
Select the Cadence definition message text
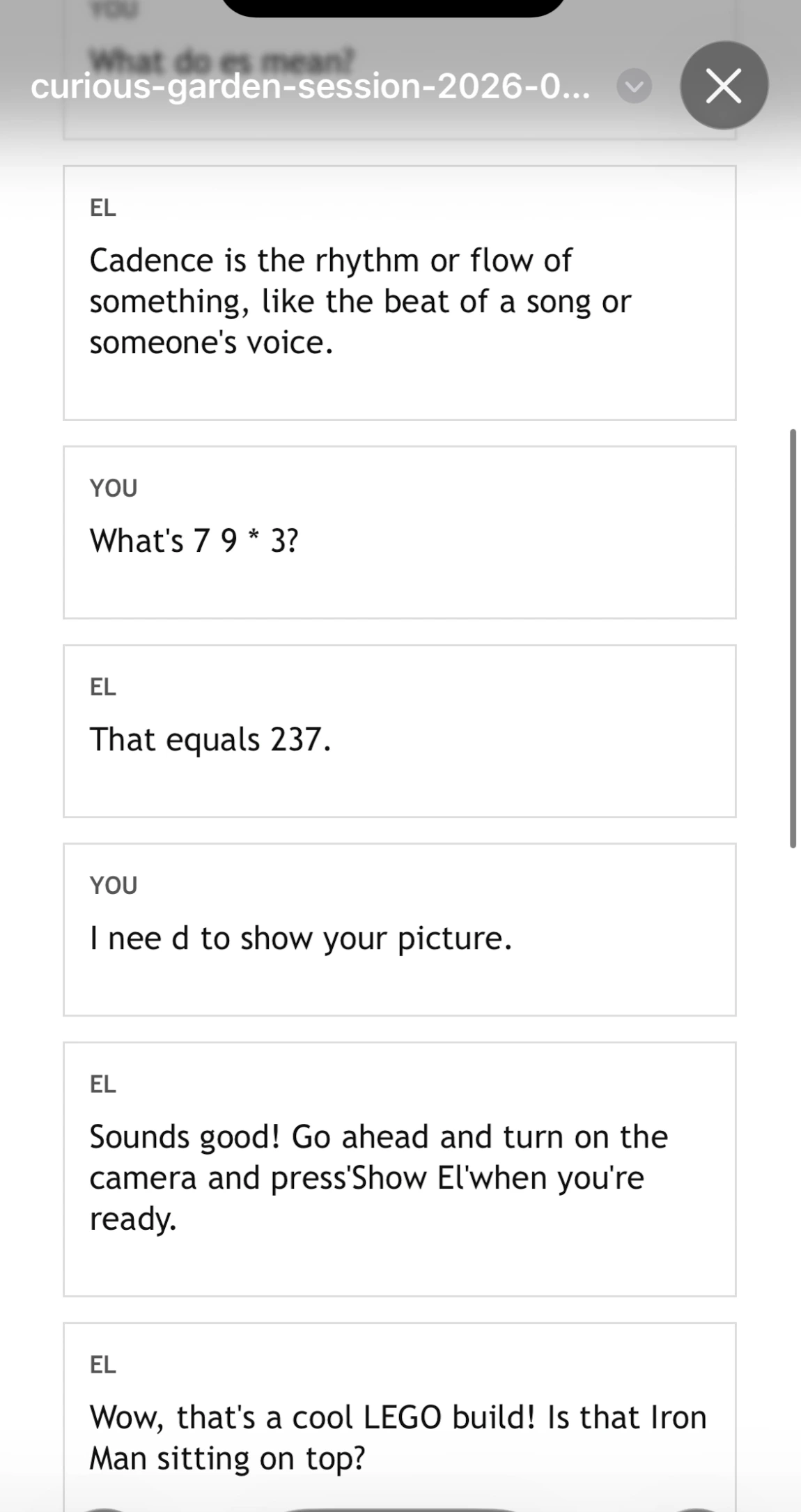(360, 302)
